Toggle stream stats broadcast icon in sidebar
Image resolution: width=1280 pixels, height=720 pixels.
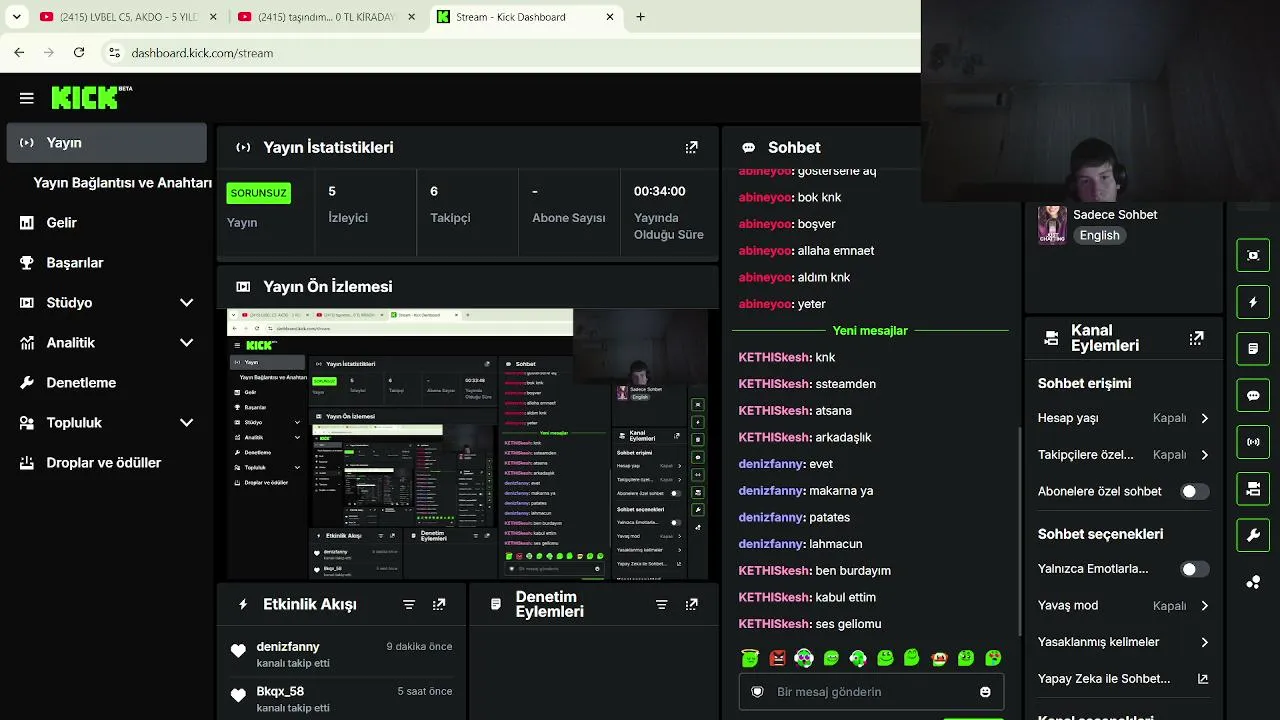[1253, 442]
